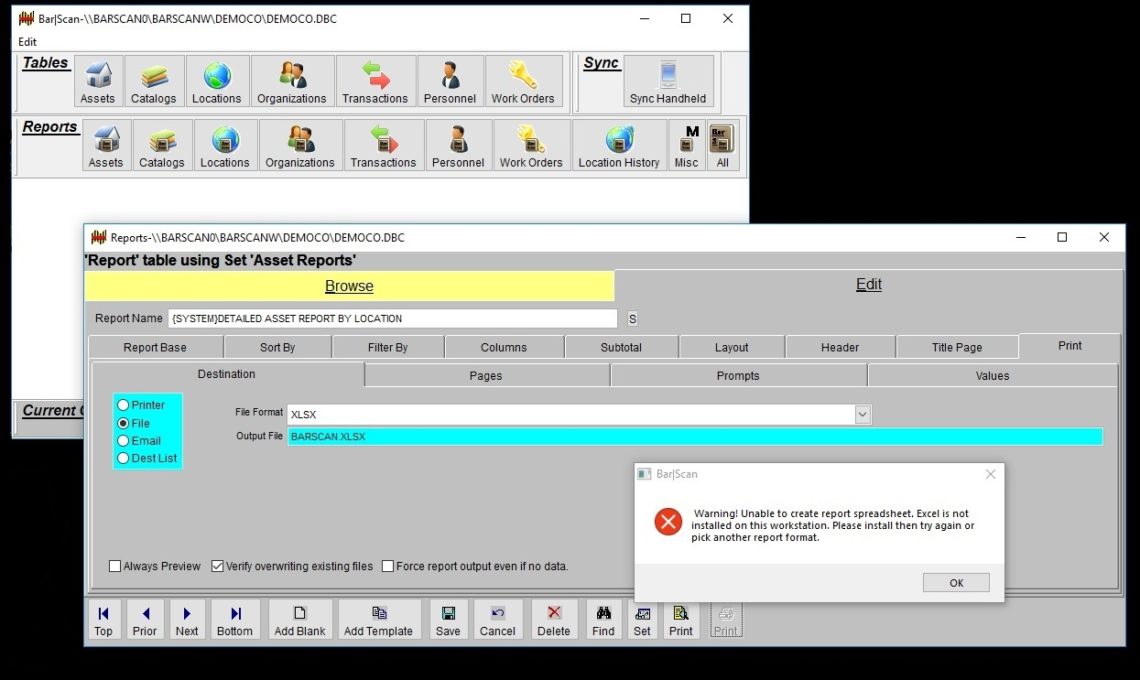
Task: Click the File Format XLSX field
Action: click(x=571, y=415)
